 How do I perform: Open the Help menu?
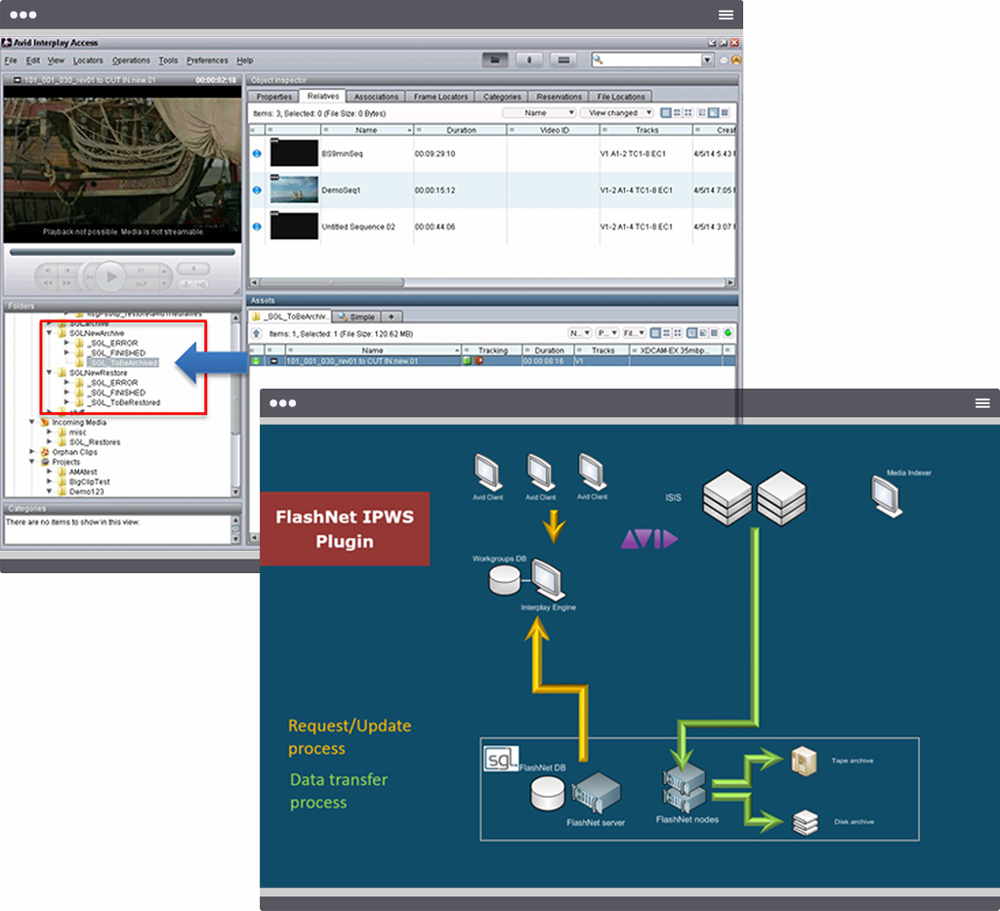click(x=245, y=61)
